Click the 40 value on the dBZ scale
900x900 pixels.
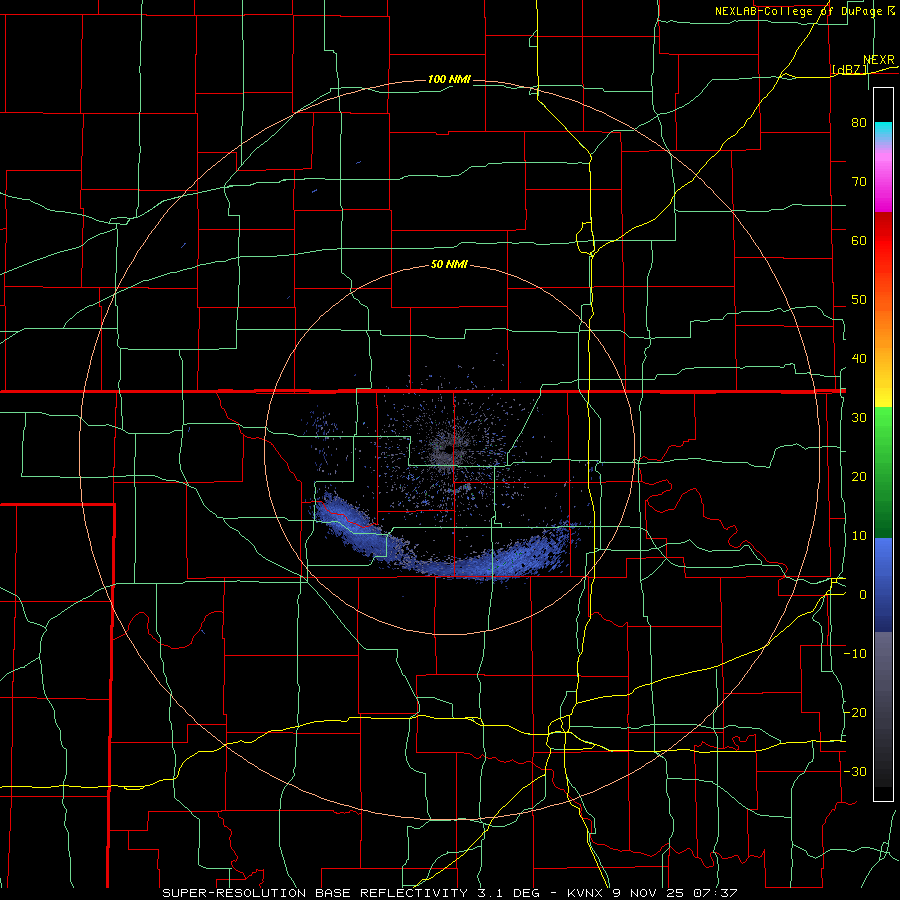859,359
